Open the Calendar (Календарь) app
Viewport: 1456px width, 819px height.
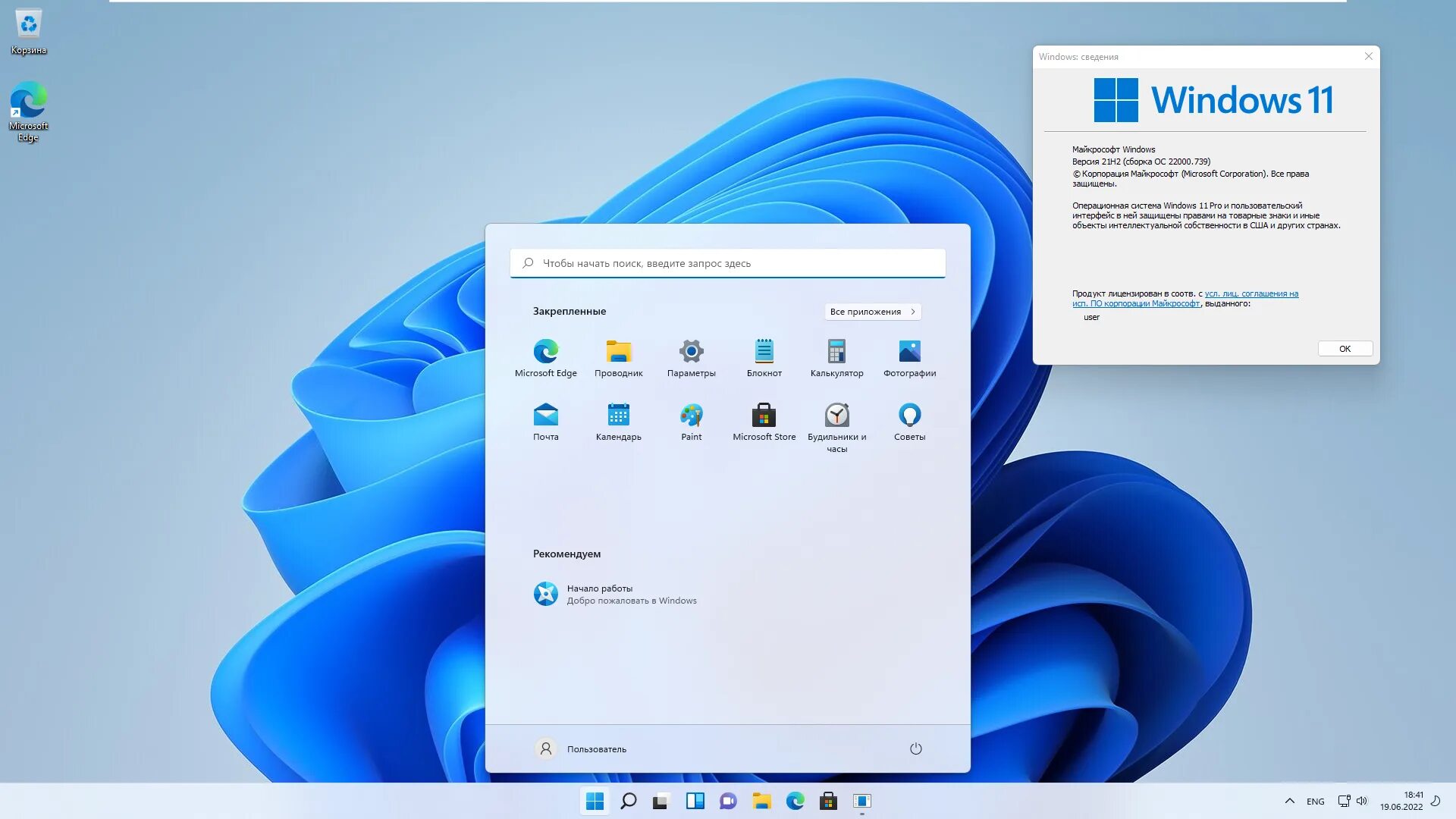pyautogui.click(x=618, y=416)
